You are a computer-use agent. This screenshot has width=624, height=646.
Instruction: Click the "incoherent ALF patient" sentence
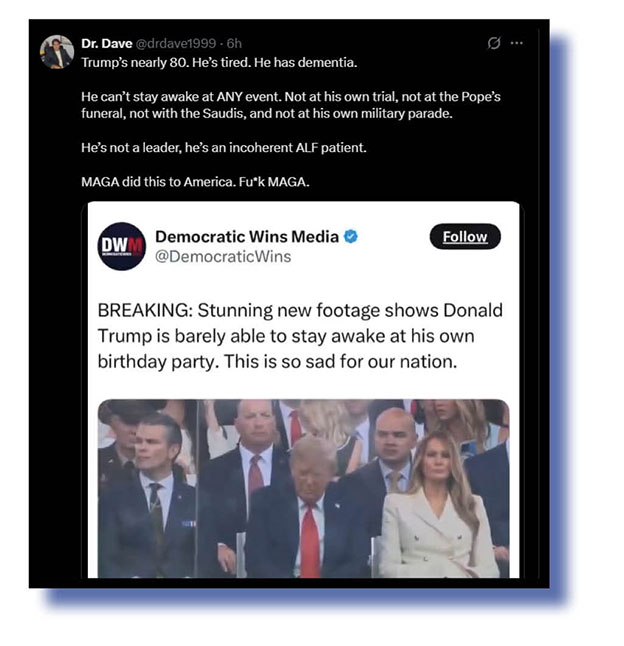click(224, 147)
